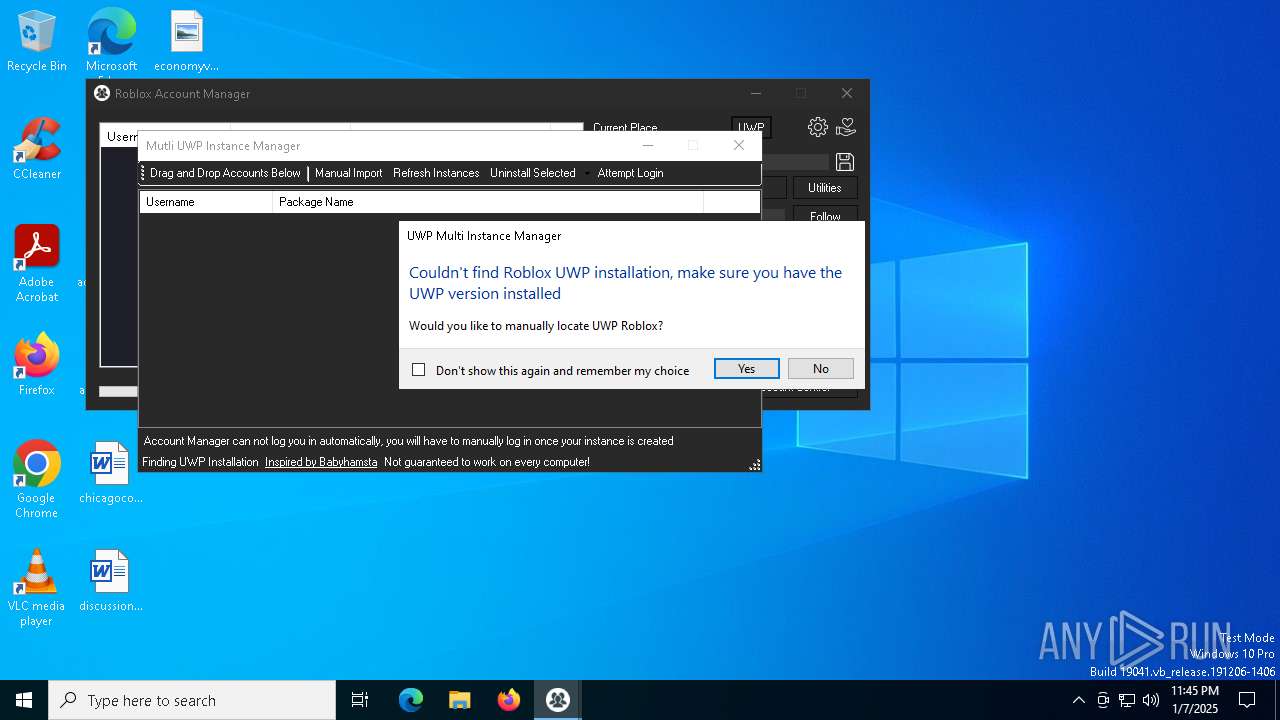1280x720 pixels.
Task: Click the Roblox Account Manager title icon
Action: tap(102, 93)
